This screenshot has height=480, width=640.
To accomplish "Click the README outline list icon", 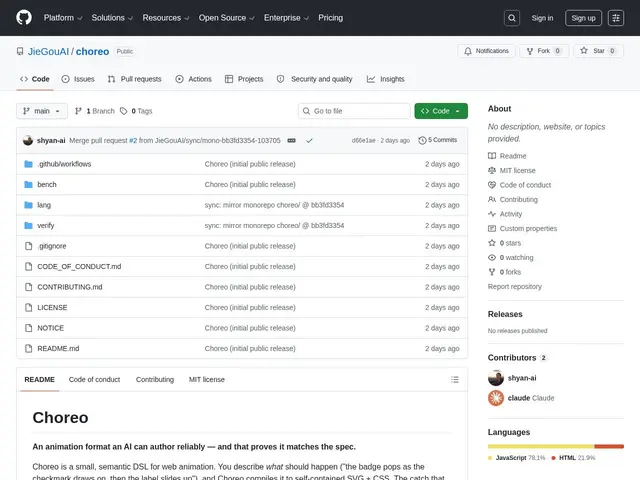I will [x=455, y=380].
